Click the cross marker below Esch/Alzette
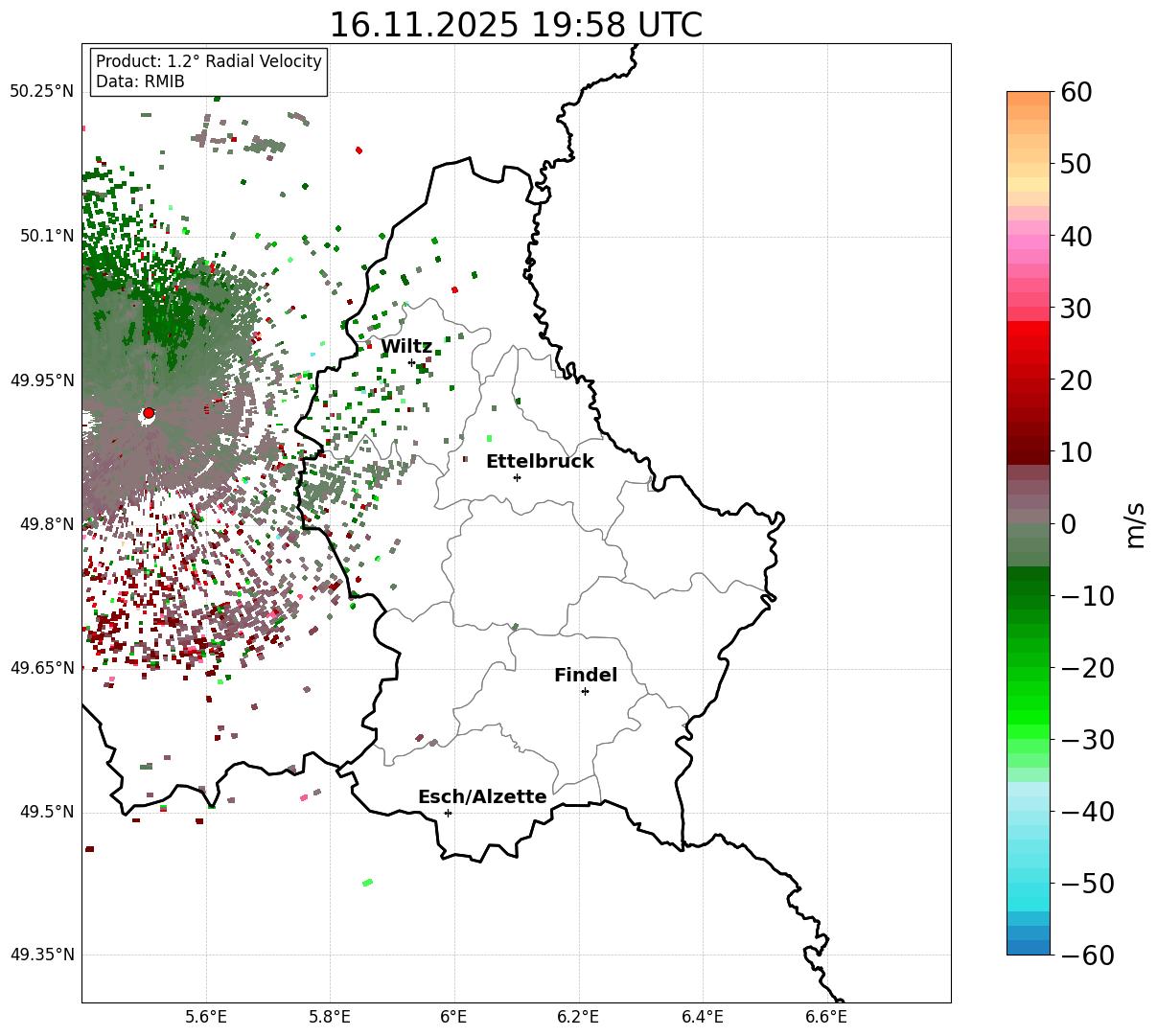 [x=448, y=813]
